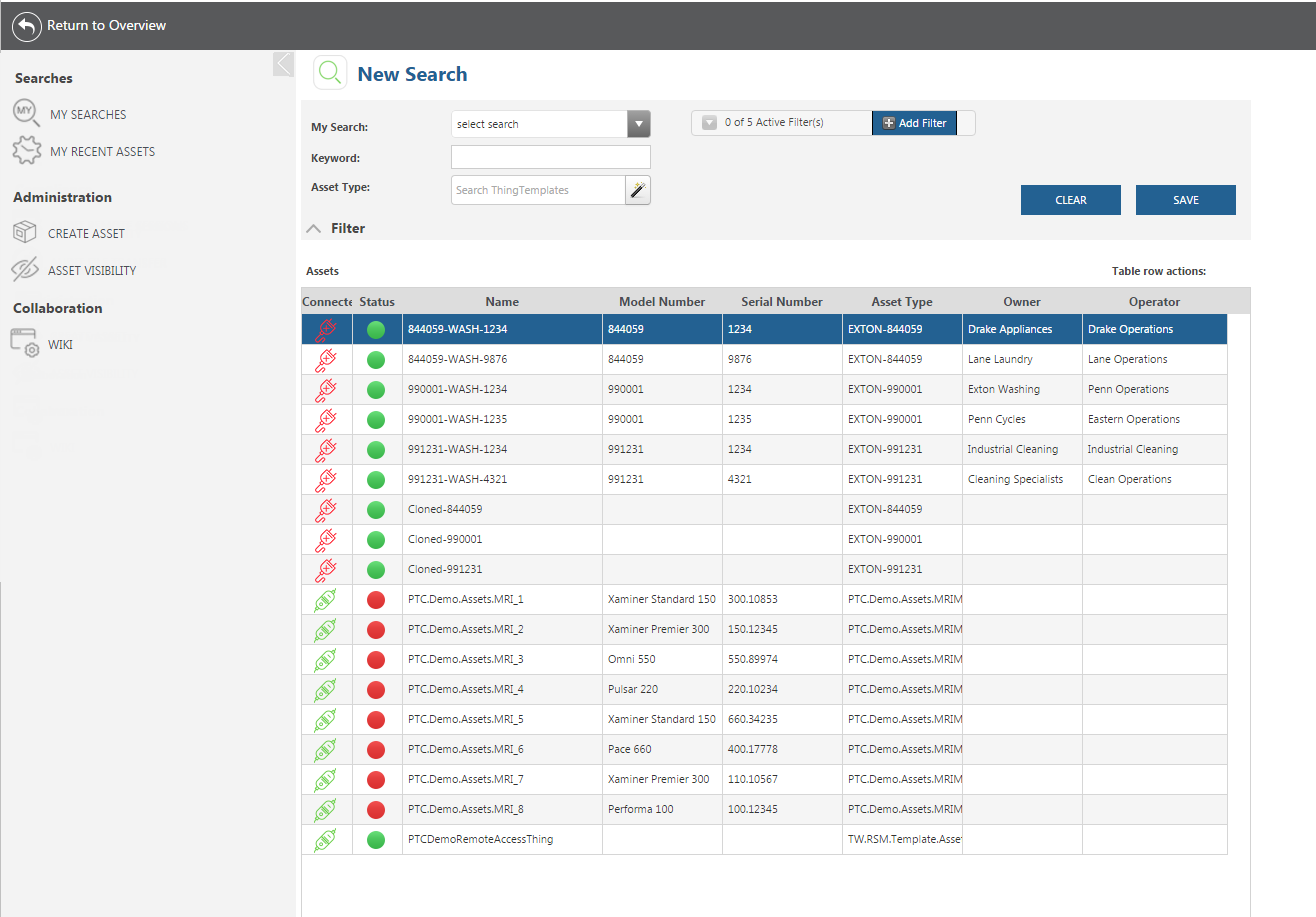The height and width of the screenshot is (917, 1316).
Task: Collapse the left sidebar panel arrow
Action: point(283,64)
